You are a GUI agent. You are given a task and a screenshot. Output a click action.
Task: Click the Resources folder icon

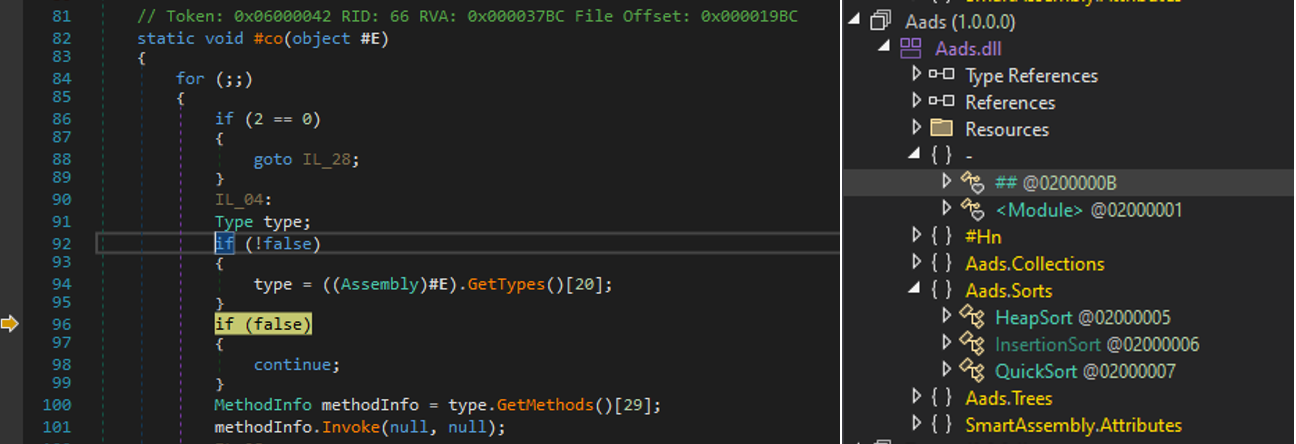(941, 129)
